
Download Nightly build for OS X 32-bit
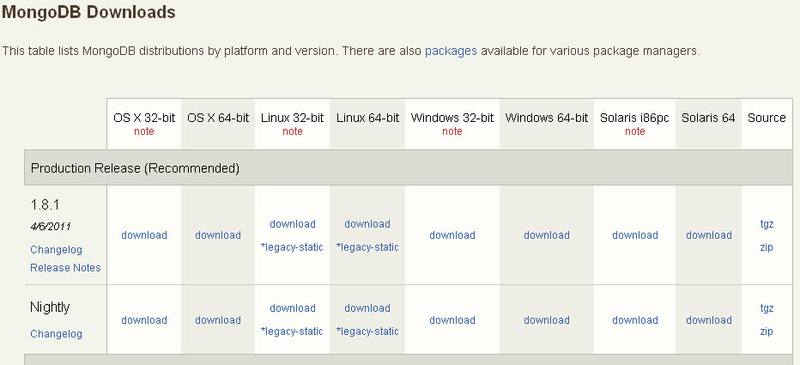144,320
